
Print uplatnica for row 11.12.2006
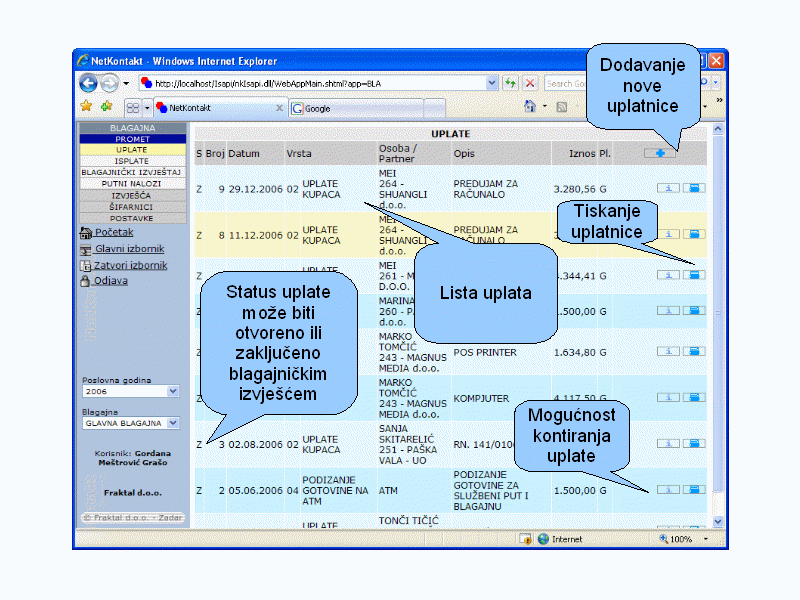tap(694, 234)
